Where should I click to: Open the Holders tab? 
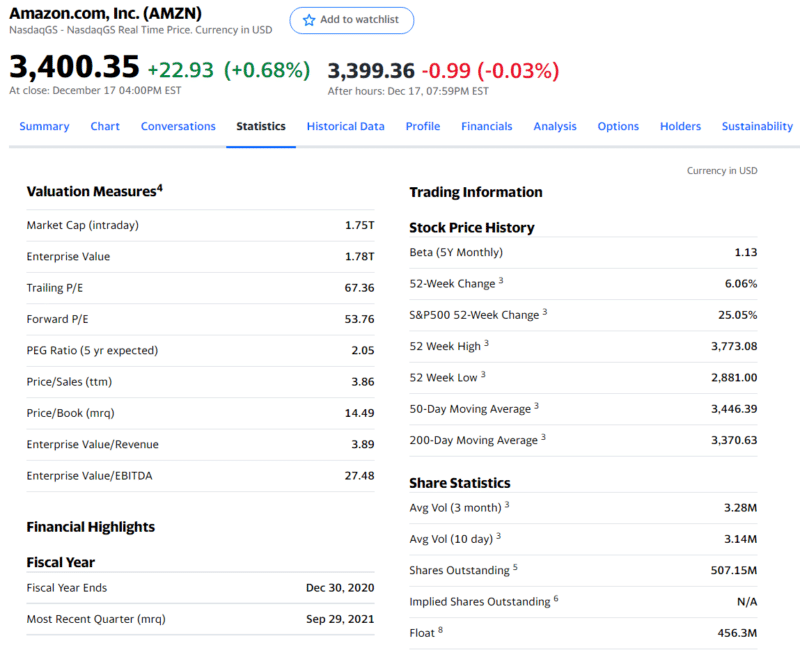[680, 126]
